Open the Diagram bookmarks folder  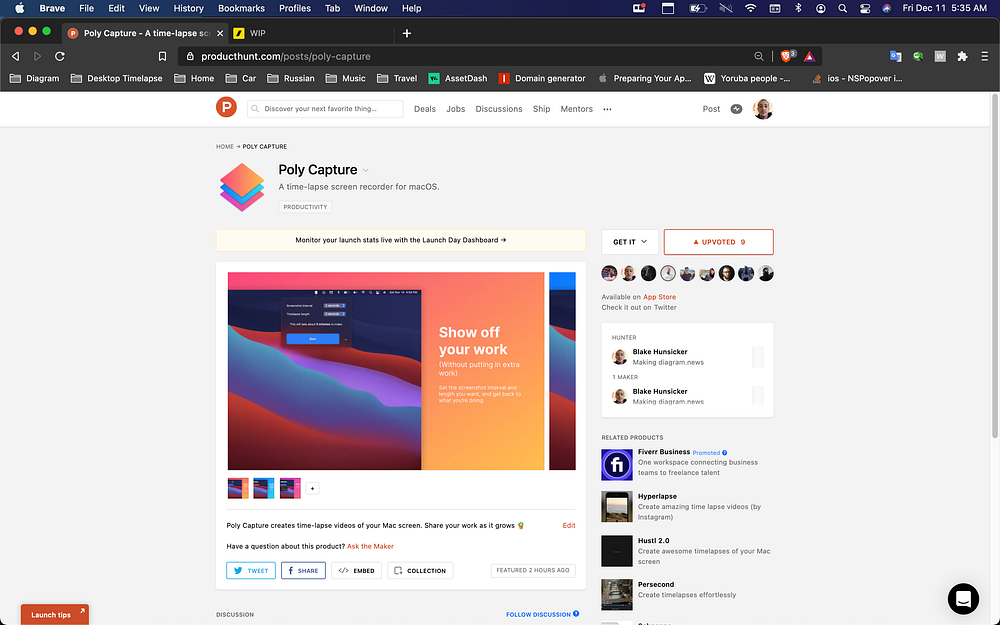tap(34, 78)
